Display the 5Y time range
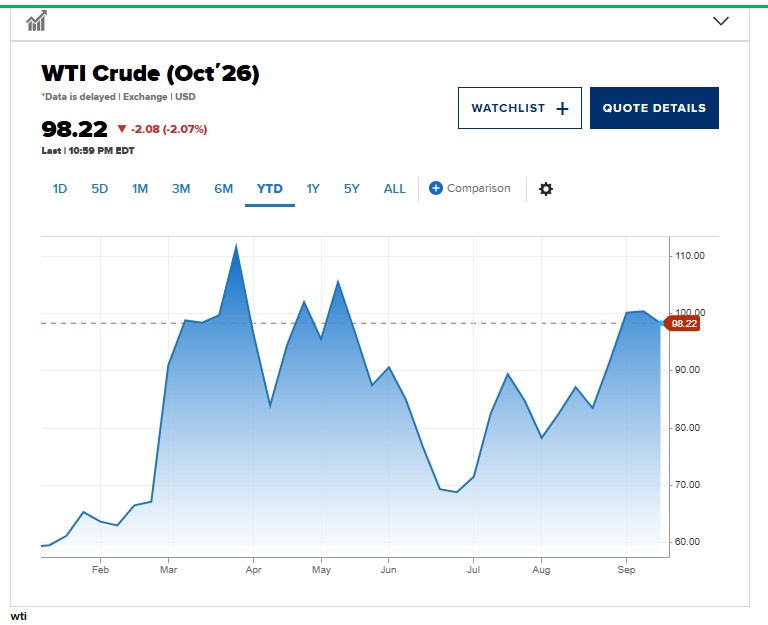 click(352, 189)
